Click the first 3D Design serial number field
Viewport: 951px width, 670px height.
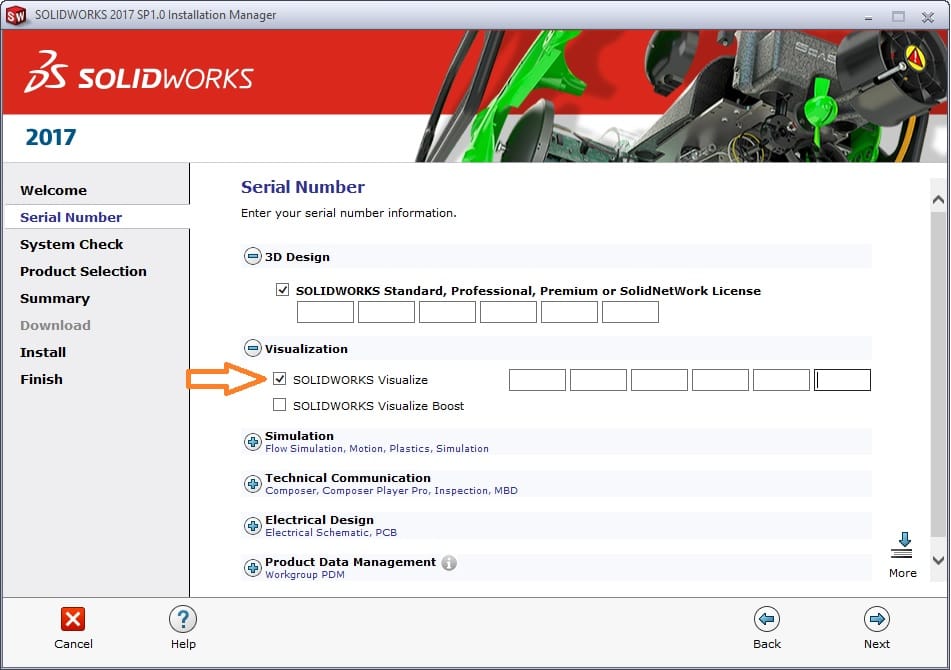(325, 312)
